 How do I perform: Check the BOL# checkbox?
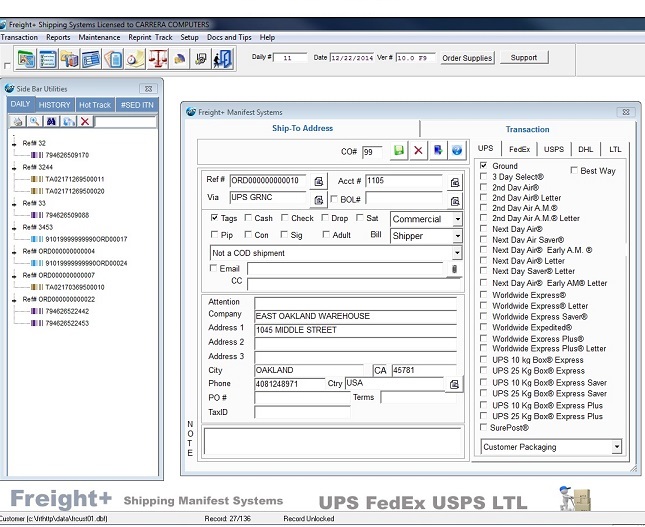tap(334, 199)
